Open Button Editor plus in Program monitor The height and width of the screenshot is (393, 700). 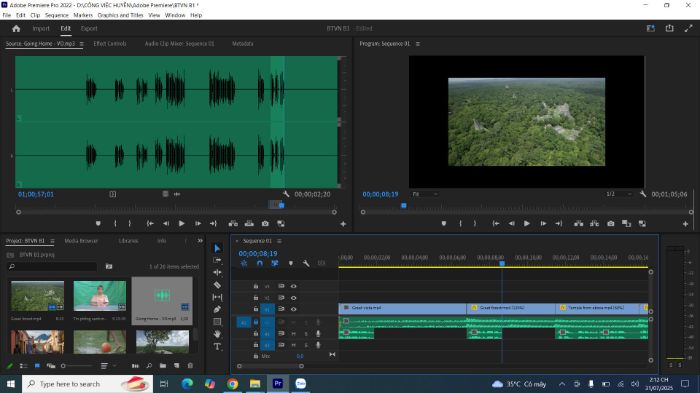(685, 224)
